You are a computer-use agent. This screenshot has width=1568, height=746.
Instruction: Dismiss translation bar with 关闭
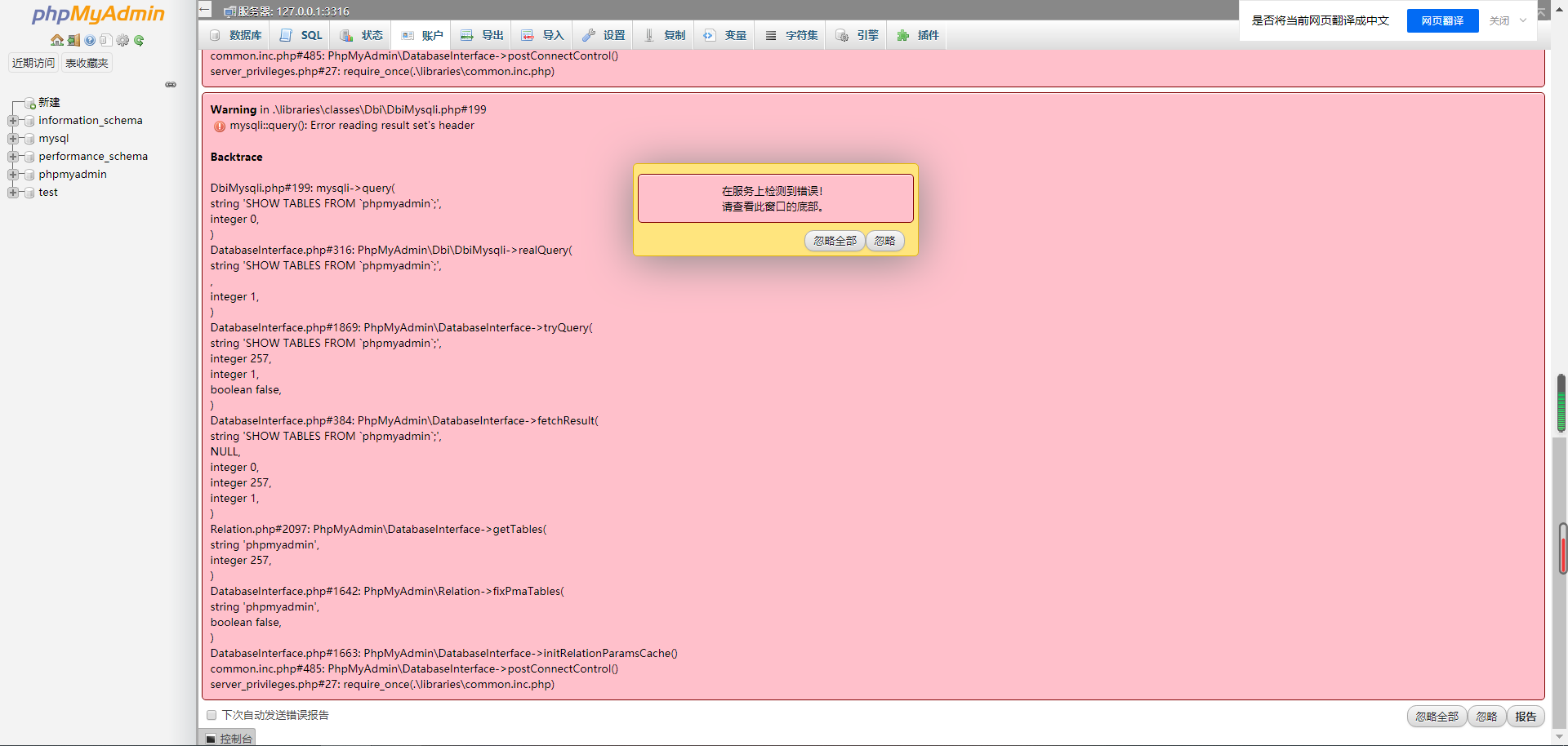pos(1499,20)
